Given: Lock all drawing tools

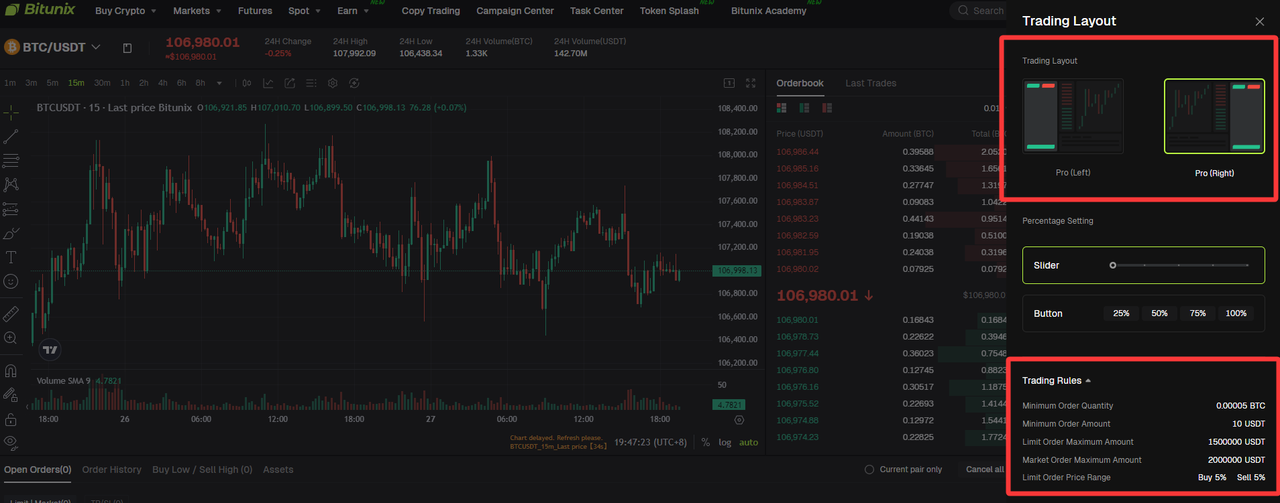Looking at the screenshot, I should point(11,418).
